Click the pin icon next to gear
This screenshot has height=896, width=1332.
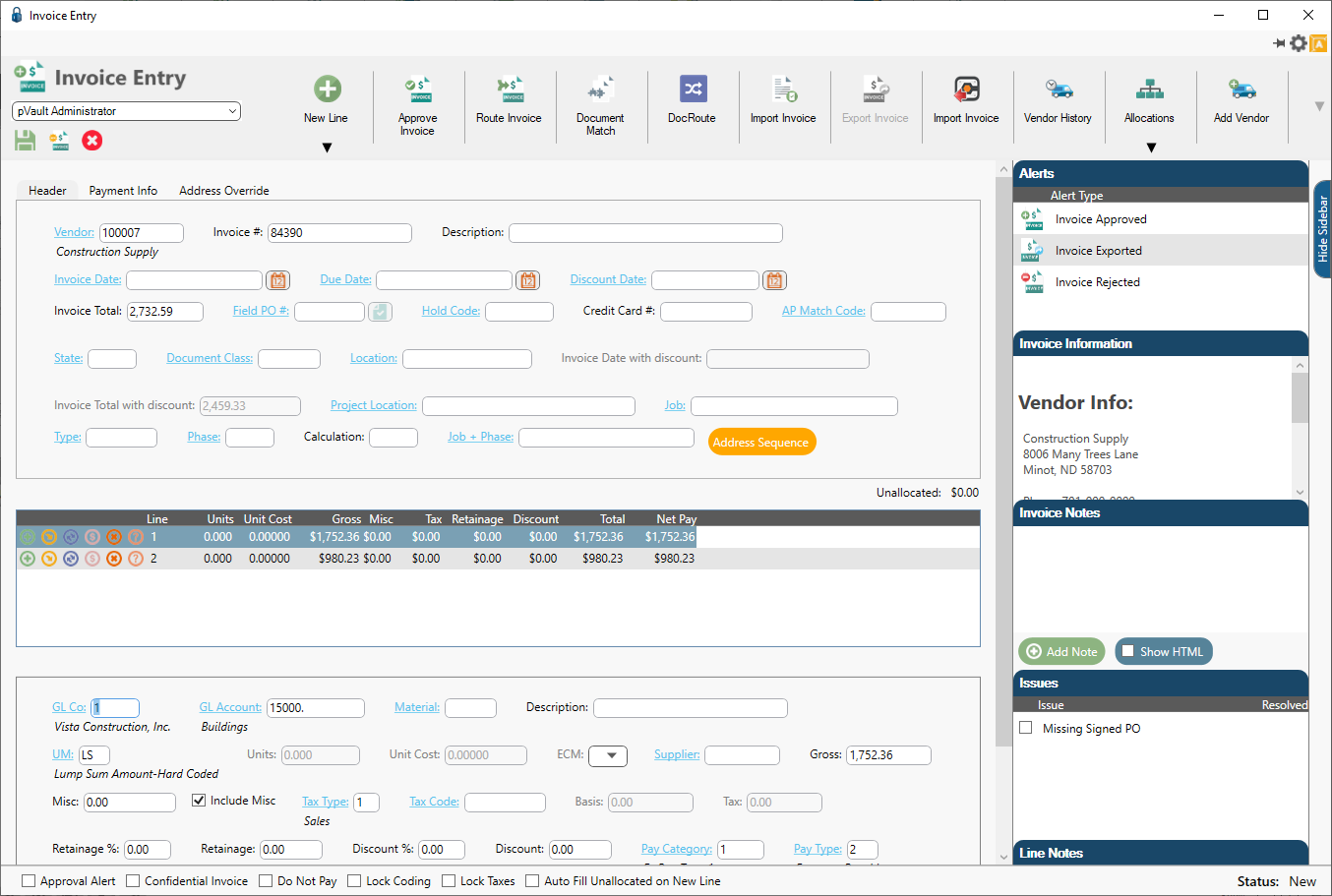1279,43
